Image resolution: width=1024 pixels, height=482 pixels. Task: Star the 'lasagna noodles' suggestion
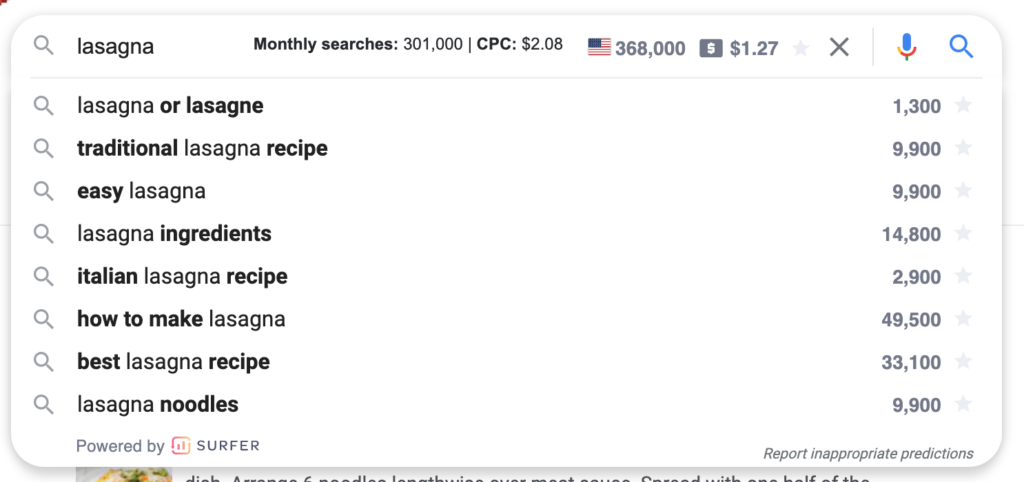(963, 404)
